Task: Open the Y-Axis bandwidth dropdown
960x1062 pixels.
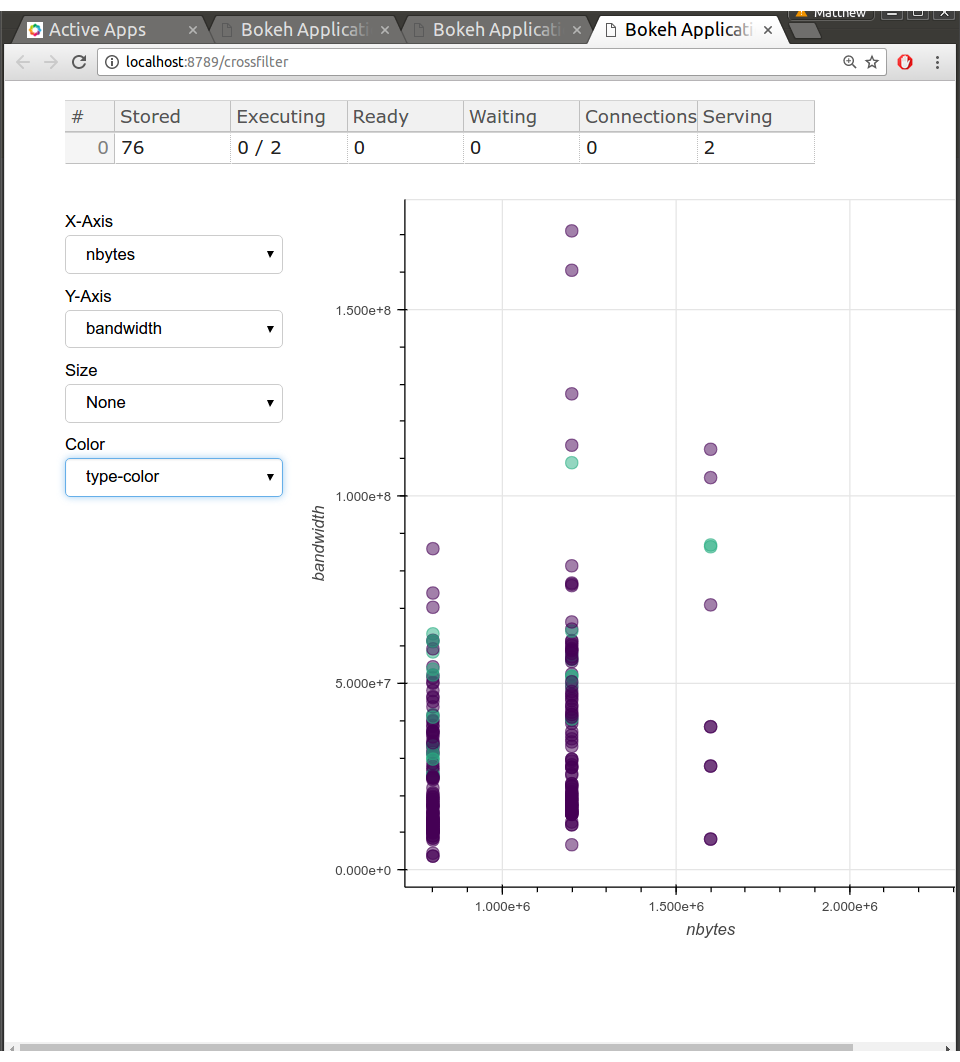Action: click(x=173, y=328)
